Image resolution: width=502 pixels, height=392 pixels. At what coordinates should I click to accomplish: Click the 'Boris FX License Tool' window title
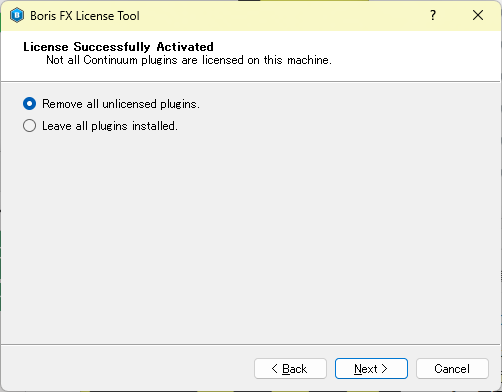85,16
